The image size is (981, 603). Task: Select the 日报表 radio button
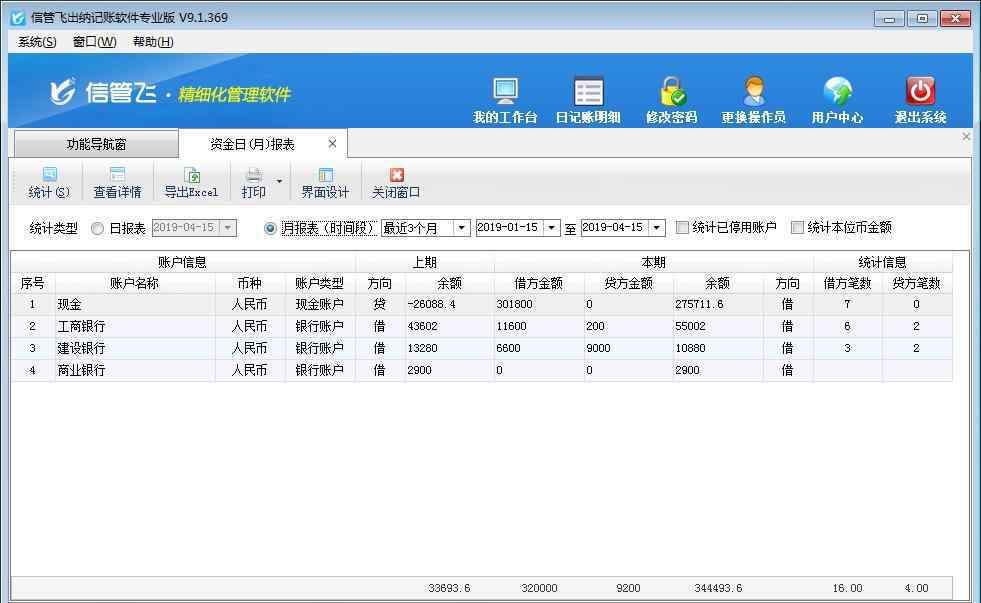point(98,228)
